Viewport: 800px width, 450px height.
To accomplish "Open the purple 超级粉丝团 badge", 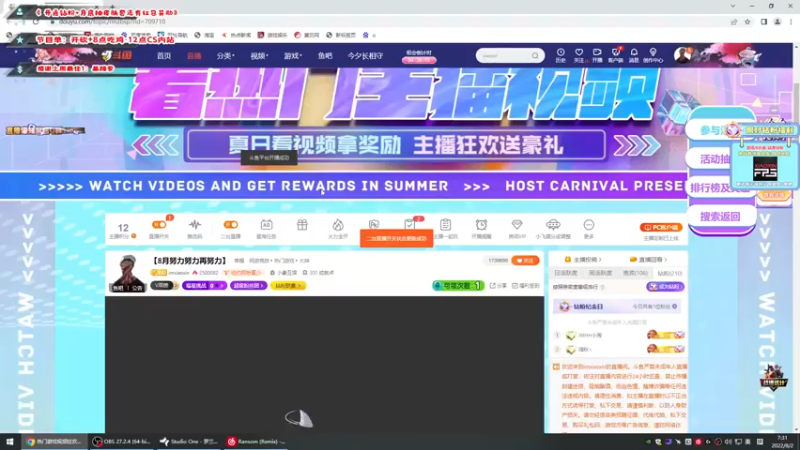I will [x=248, y=286].
